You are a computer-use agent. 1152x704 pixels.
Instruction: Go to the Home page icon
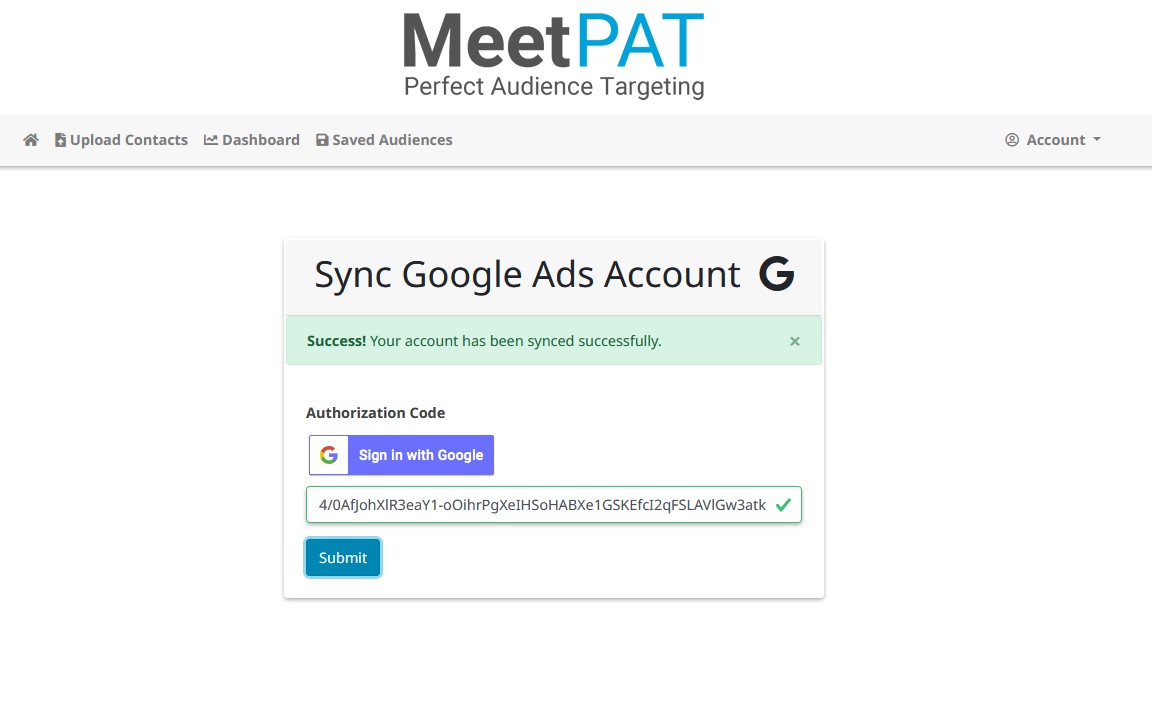click(31, 140)
